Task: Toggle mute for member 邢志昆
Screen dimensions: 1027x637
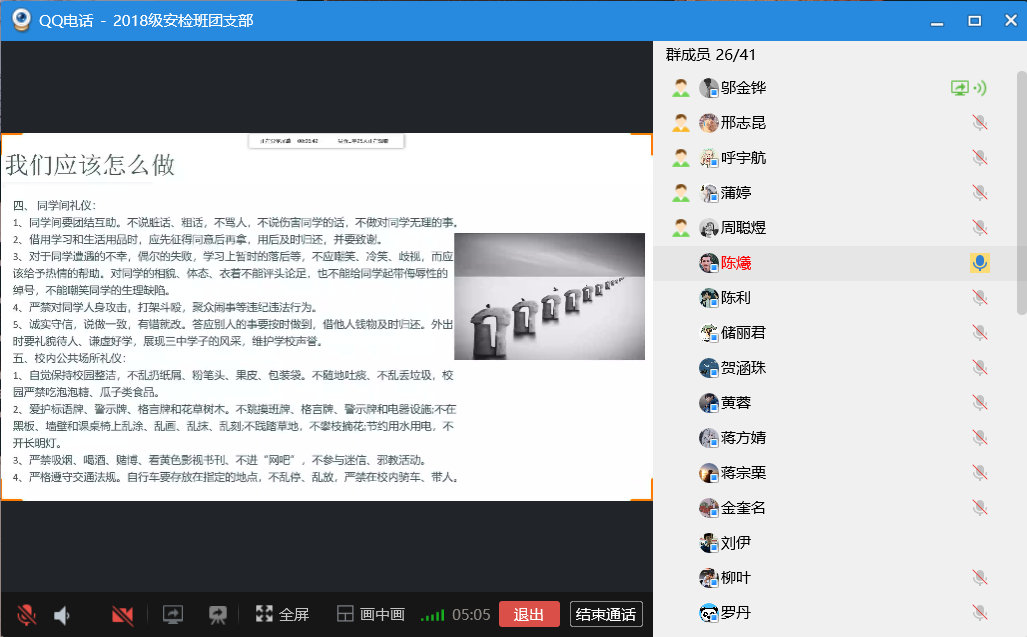Action: point(979,122)
